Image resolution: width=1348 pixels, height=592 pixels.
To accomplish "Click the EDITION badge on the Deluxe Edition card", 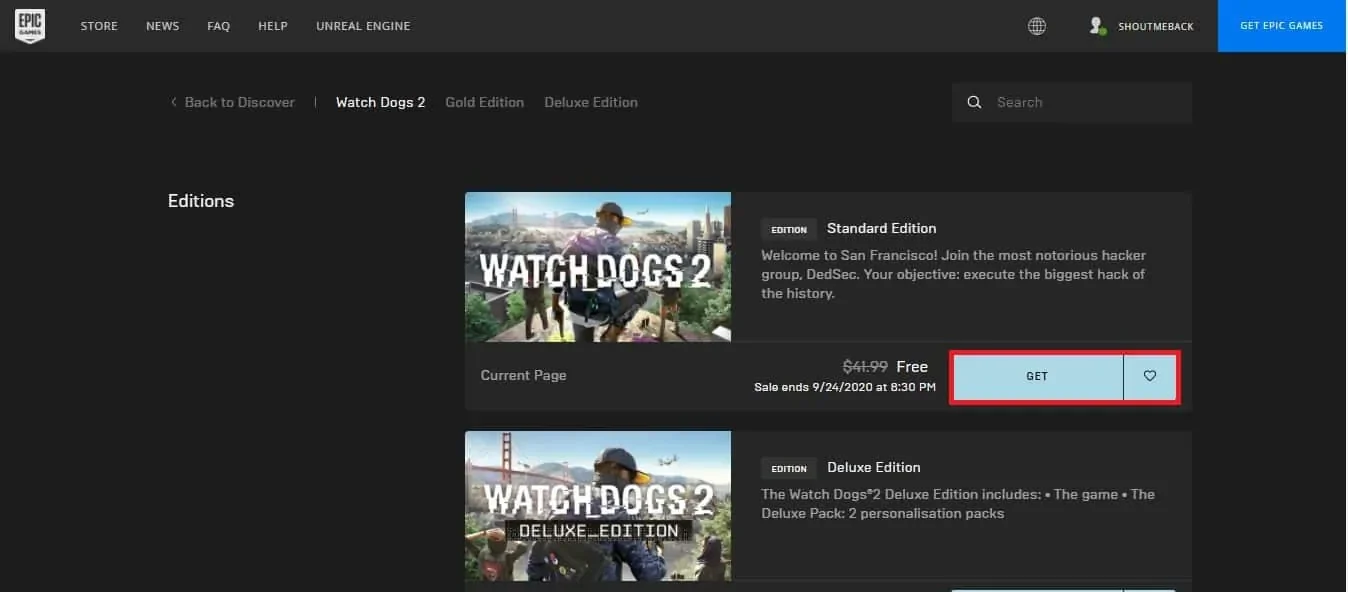I will point(789,468).
